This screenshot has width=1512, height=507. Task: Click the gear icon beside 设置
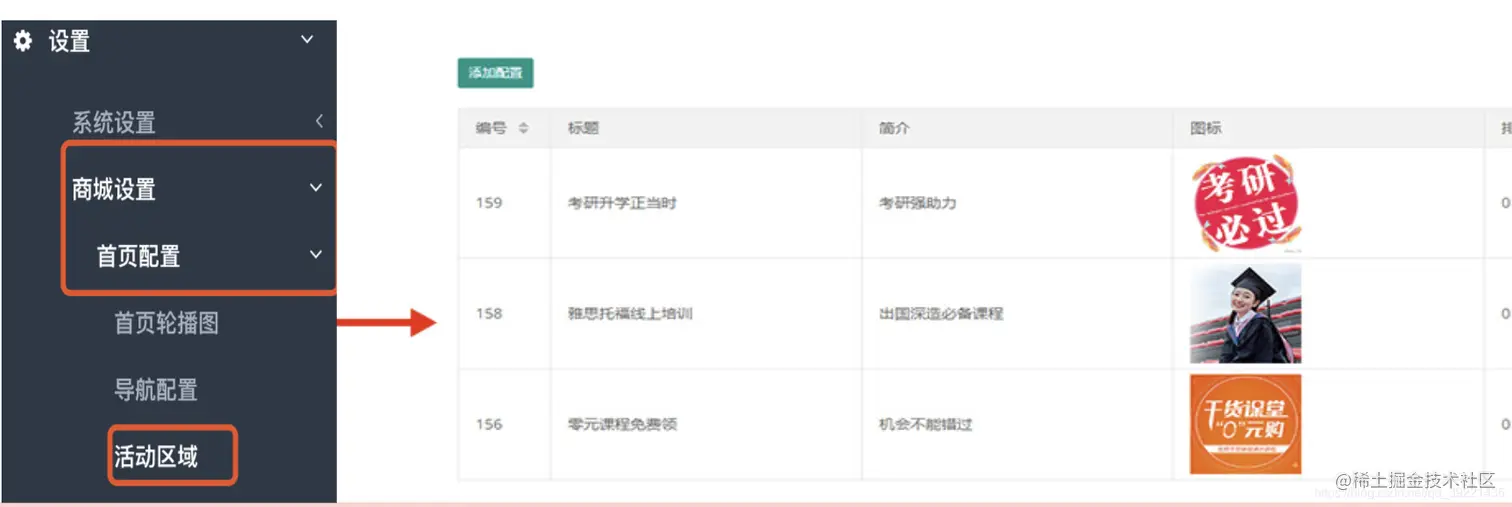pos(23,41)
